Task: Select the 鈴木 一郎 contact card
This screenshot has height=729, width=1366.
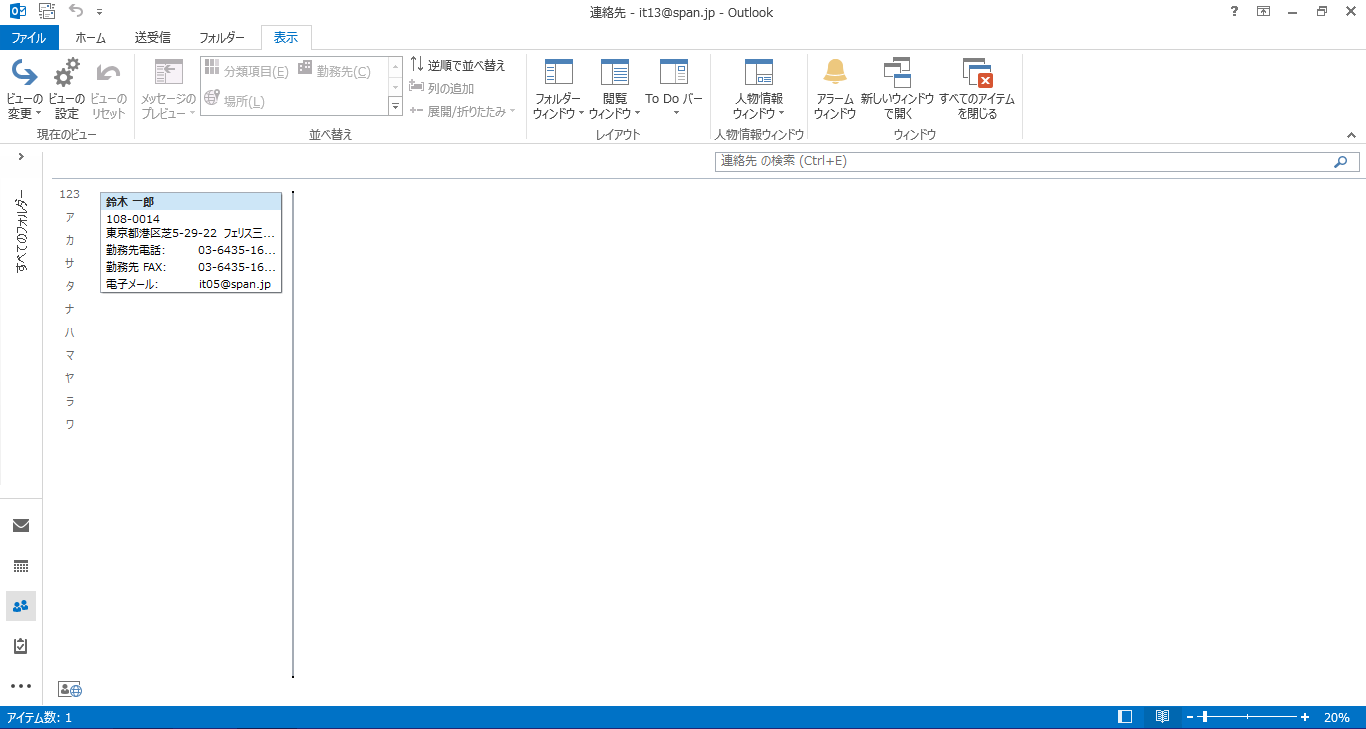Action: click(191, 242)
